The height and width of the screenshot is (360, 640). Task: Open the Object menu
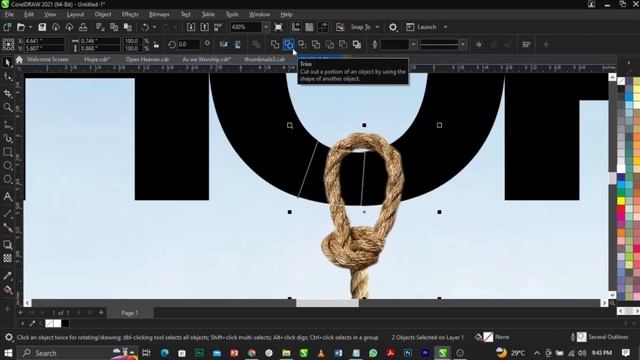(x=103, y=14)
